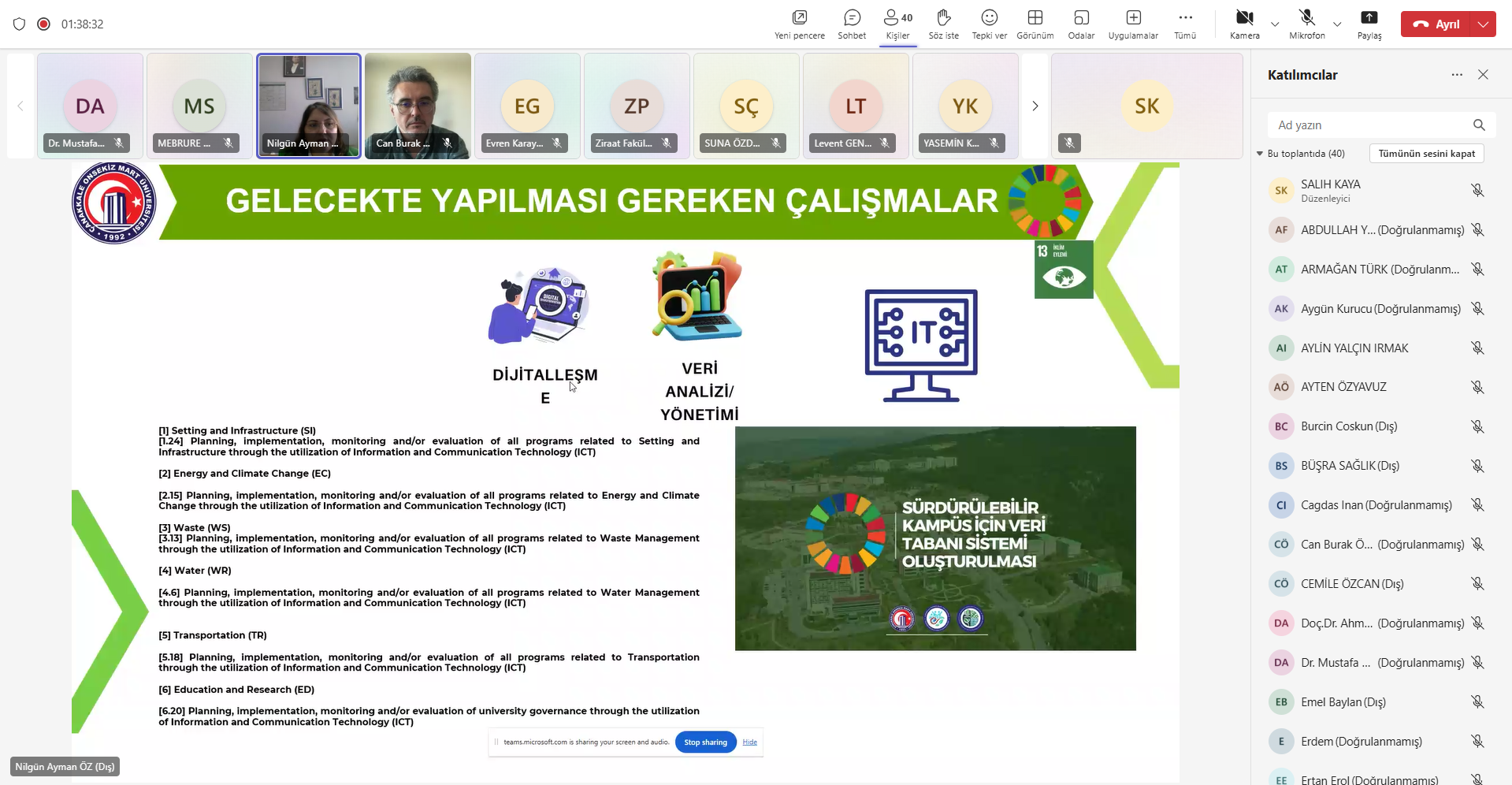Open dropdown arrow beside Ayrıl button

[x=1484, y=24]
